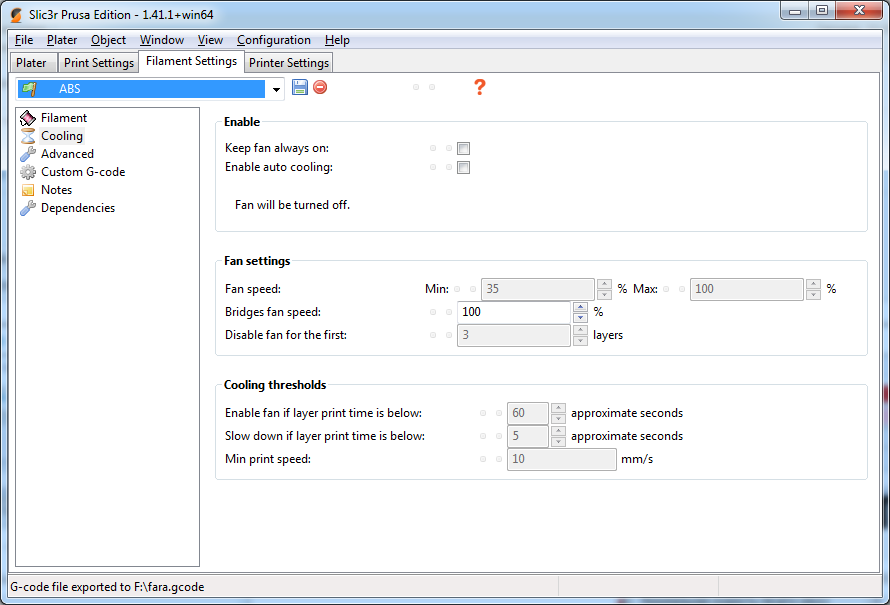Lower Bridges fan speed using down arrow

pos(580,317)
